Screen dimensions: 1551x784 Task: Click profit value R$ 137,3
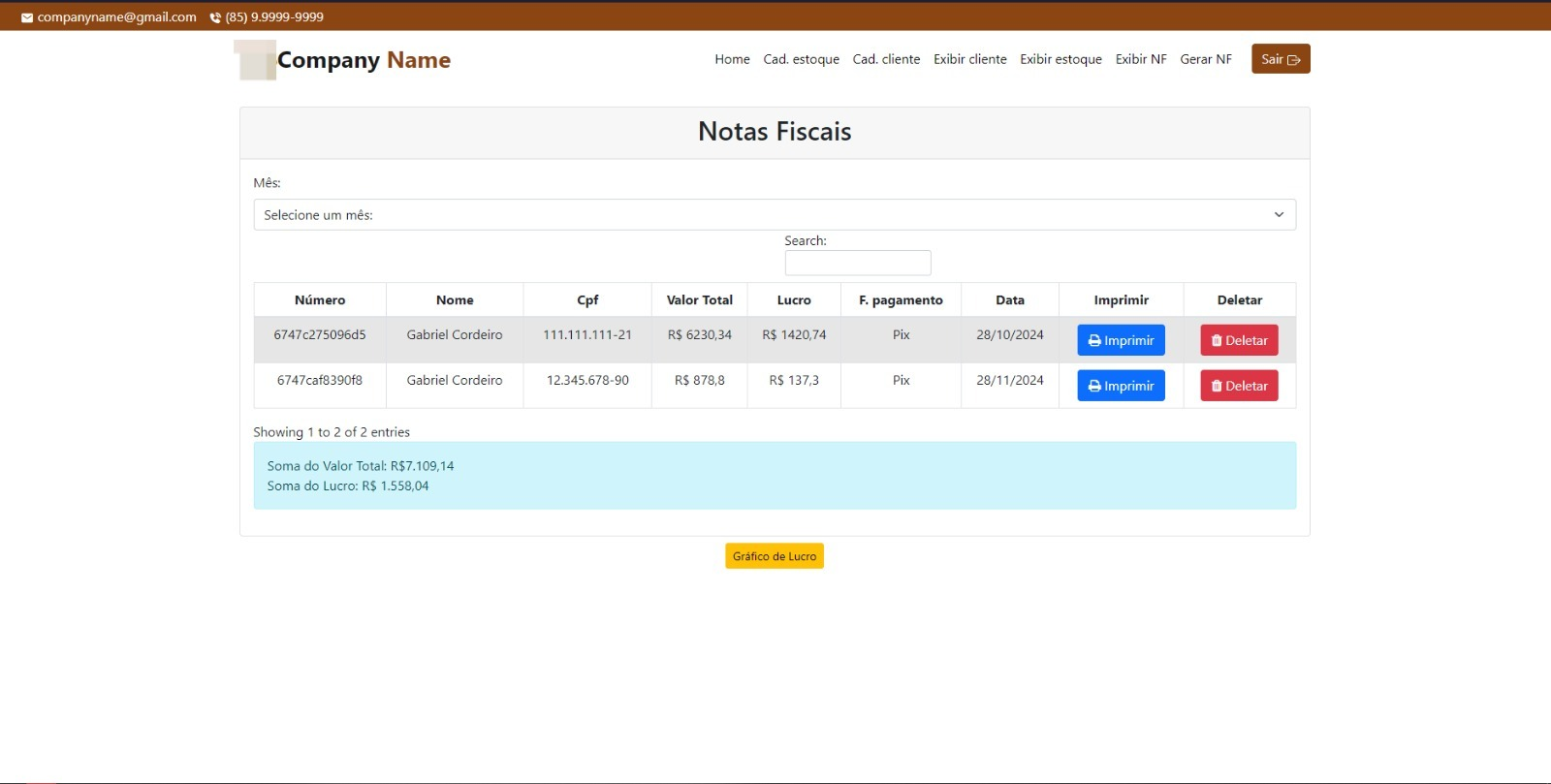(x=794, y=381)
